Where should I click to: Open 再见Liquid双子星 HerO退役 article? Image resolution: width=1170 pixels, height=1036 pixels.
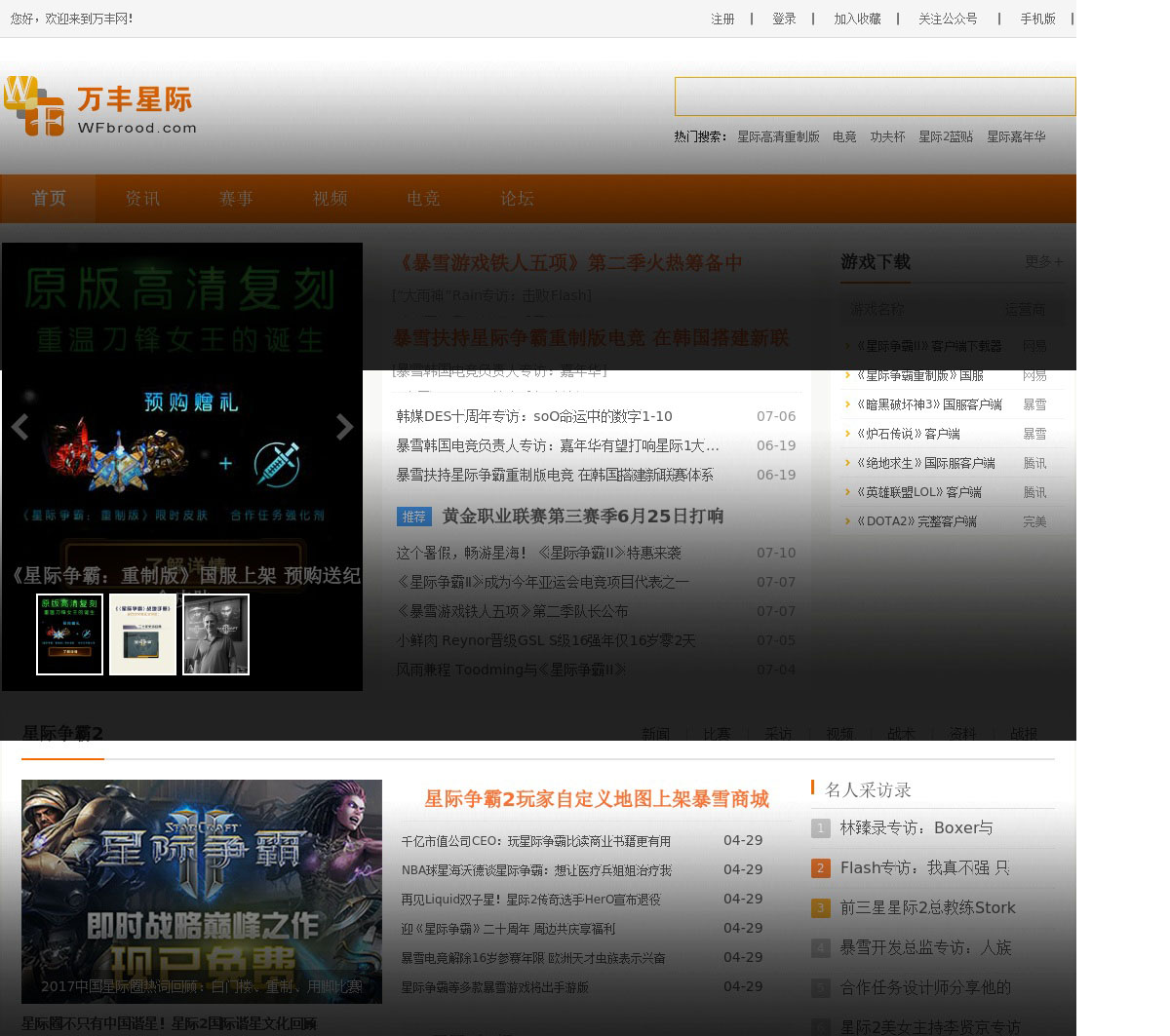530,900
